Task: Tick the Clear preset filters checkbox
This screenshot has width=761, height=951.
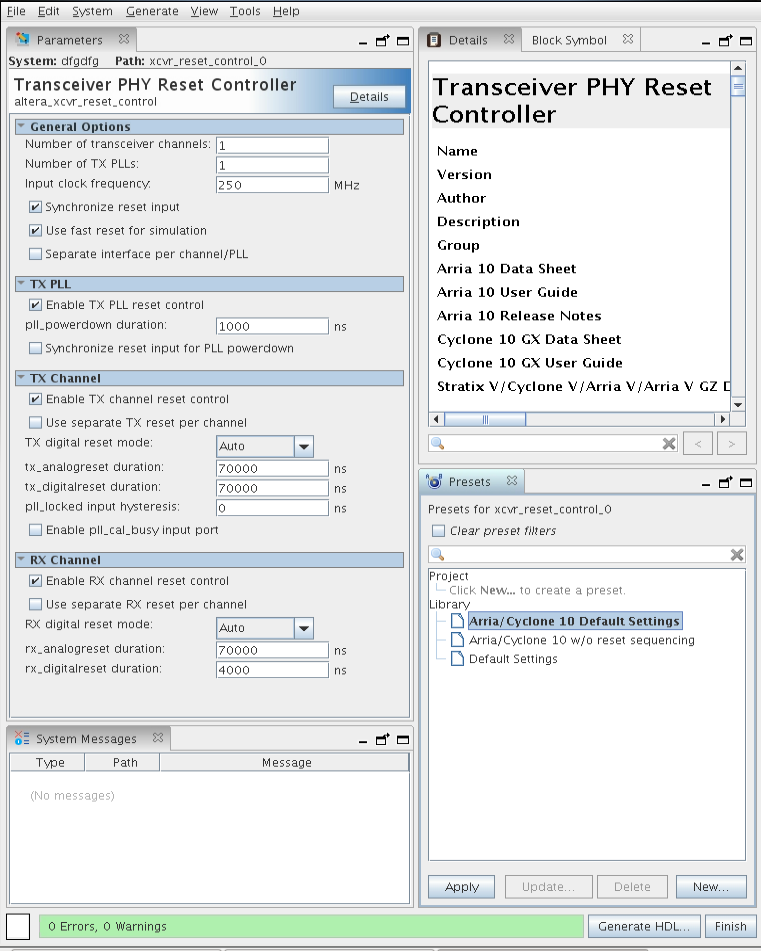Action: coord(438,531)
